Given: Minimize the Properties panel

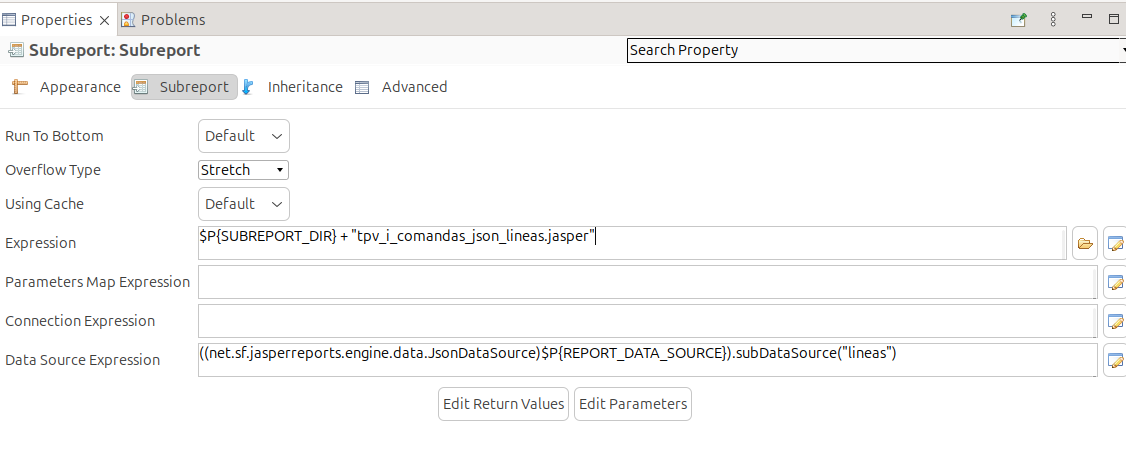Looking at the screenshot, I should pos(1087,16).
